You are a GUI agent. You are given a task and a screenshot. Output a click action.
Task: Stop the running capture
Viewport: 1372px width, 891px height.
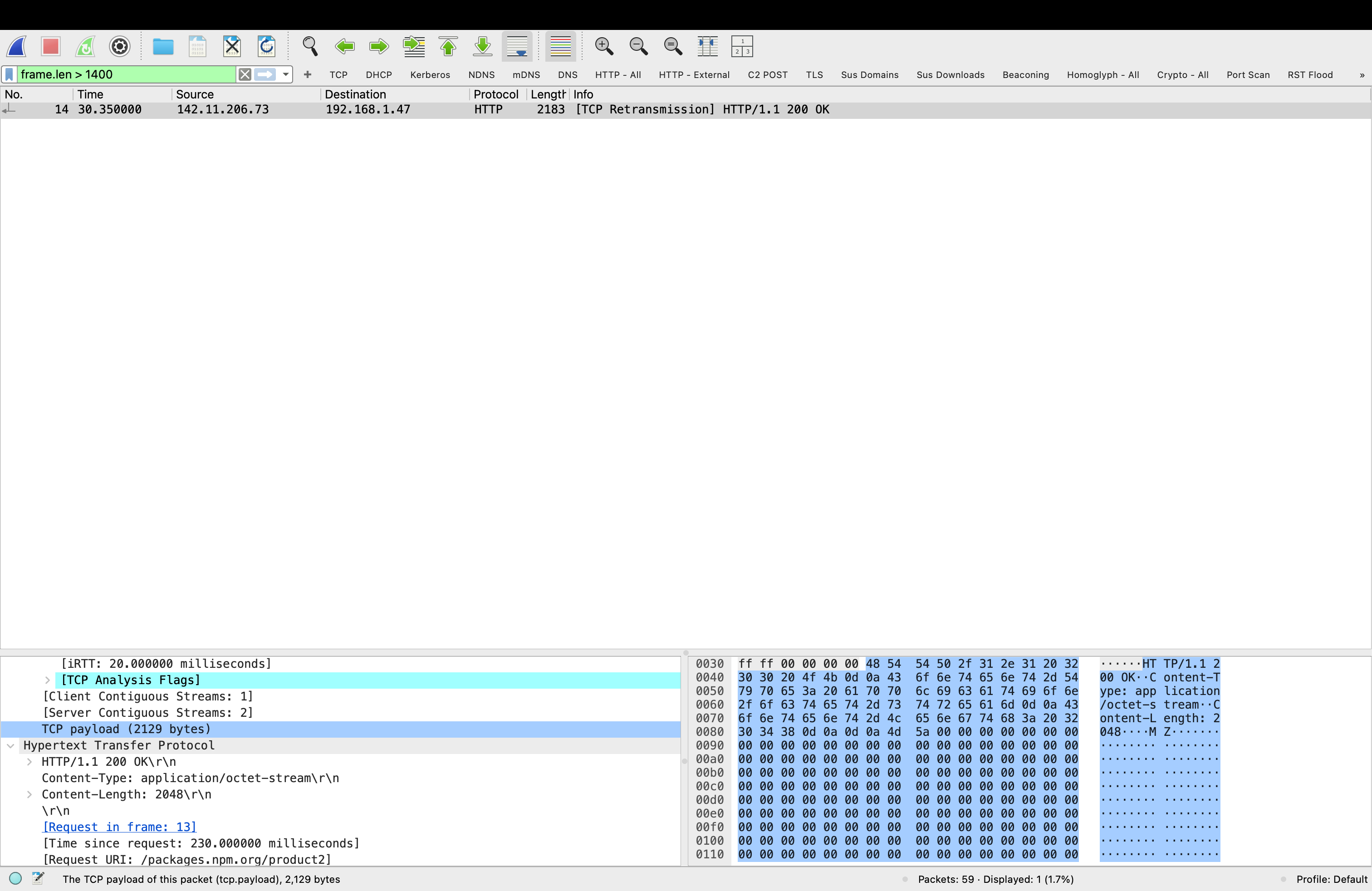pyautogui.click(x=51, y=46)
